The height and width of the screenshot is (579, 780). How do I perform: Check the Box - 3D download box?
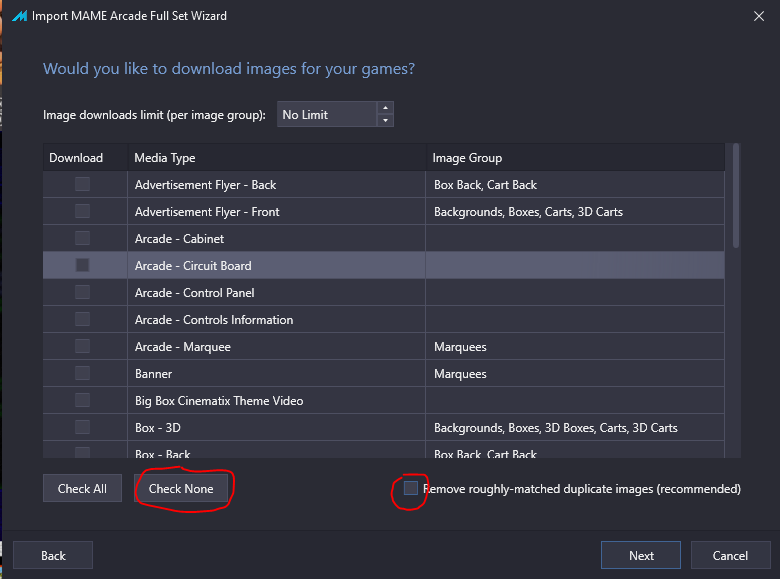pos(83,427)
